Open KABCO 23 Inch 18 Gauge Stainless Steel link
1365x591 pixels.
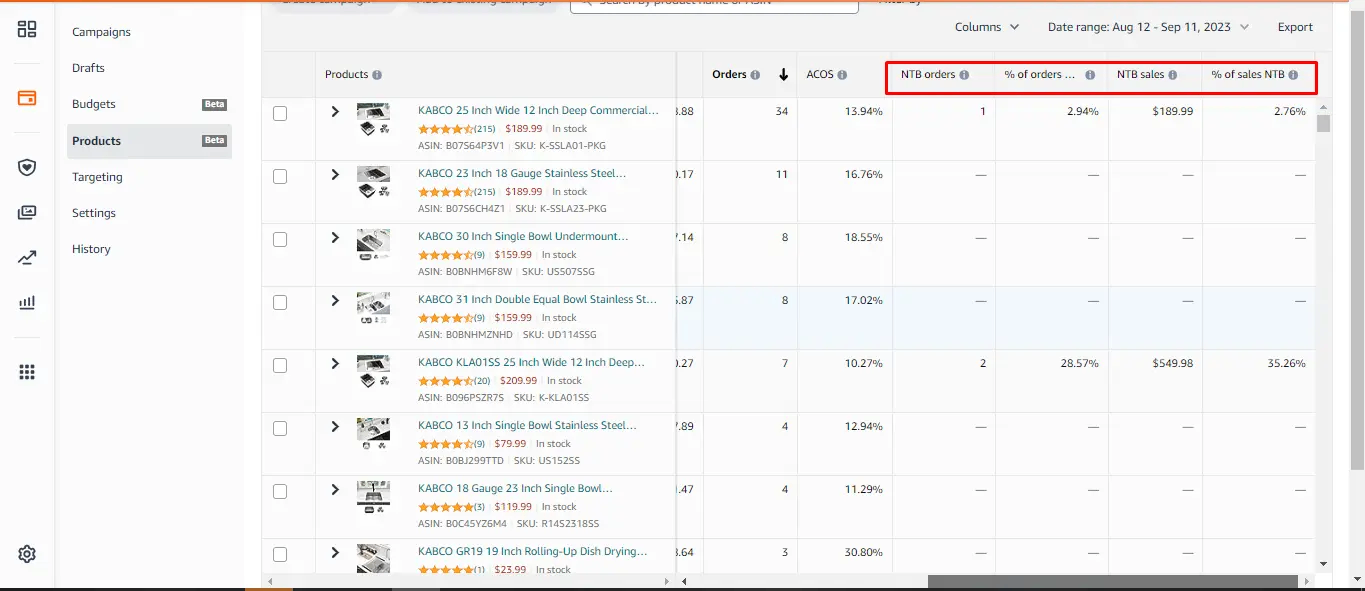[522, 173]
